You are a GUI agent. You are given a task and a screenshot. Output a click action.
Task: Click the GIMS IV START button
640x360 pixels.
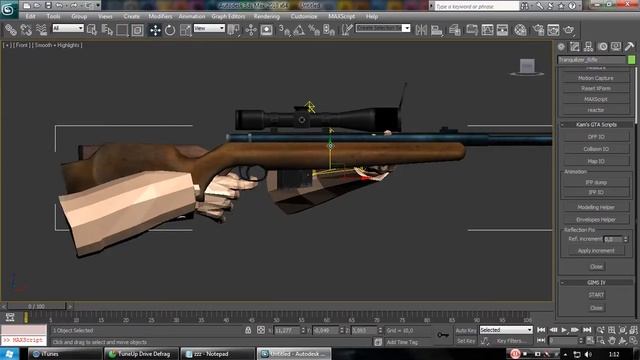(596, 295)
